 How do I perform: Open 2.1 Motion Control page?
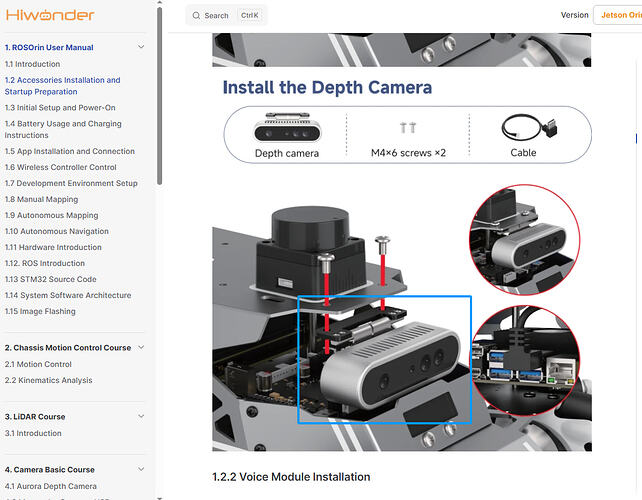(x=38, y=364)
